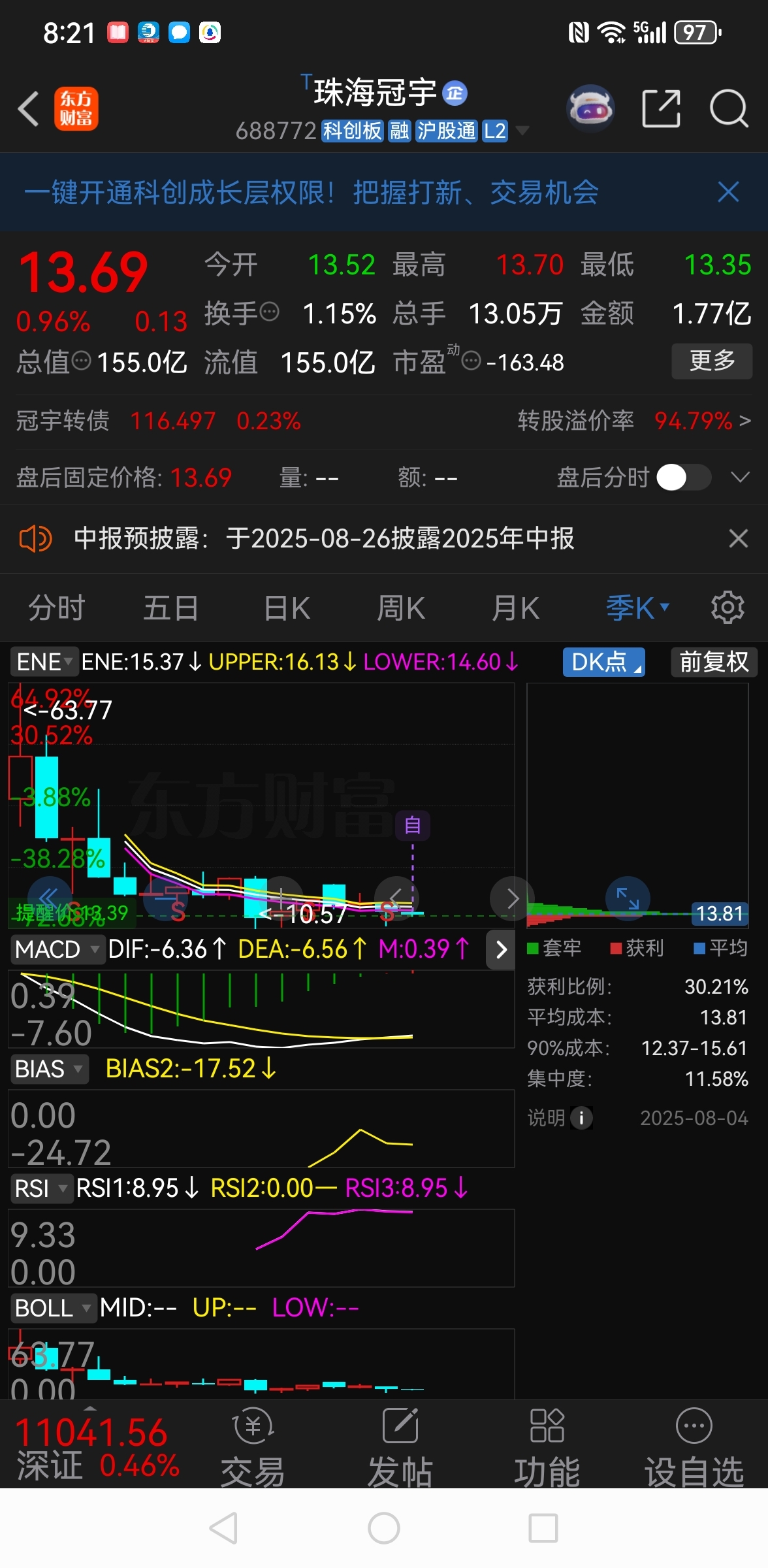Switch to 周K tab

point(401,608)
